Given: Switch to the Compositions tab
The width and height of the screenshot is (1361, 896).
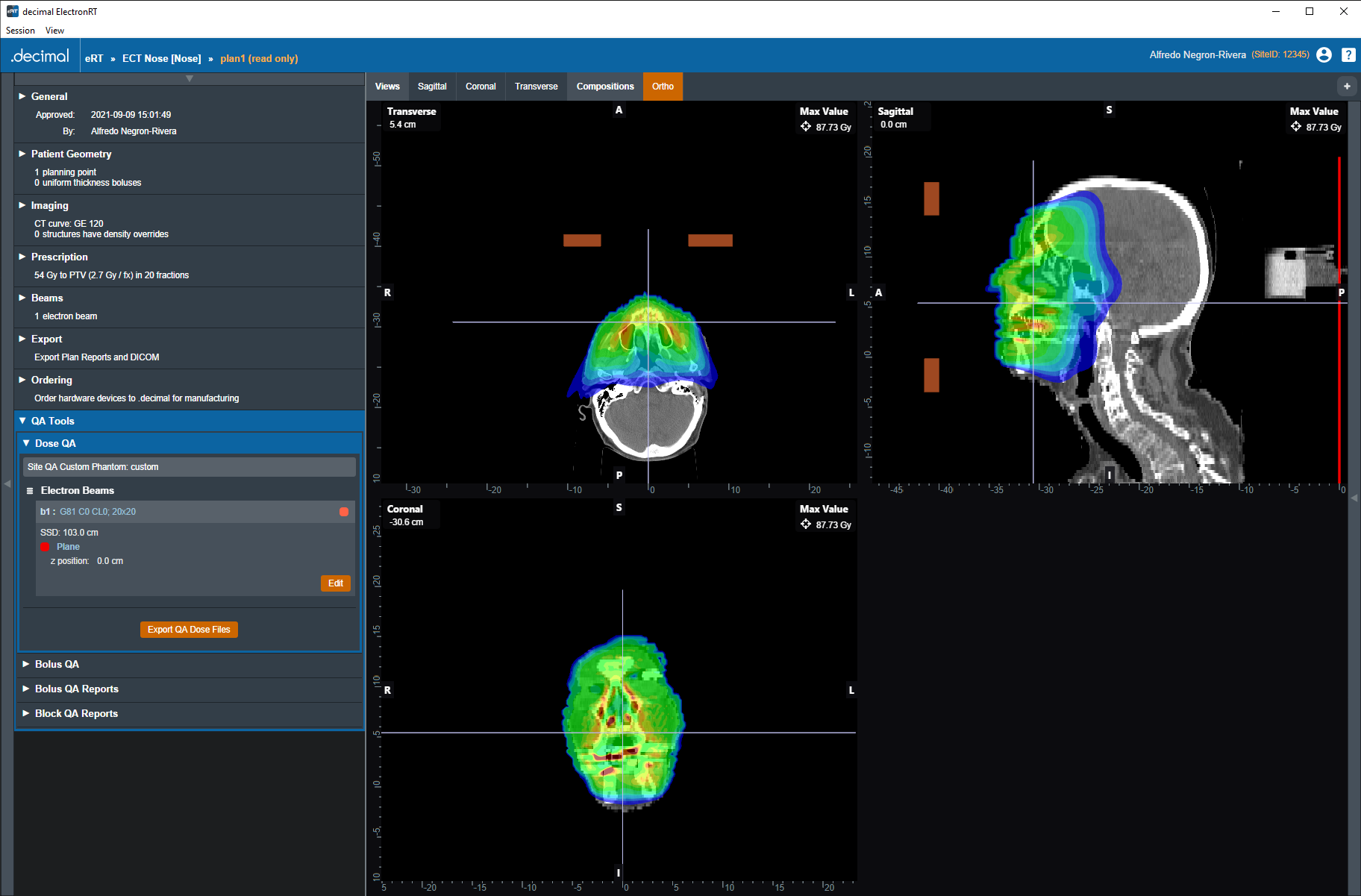Looking at the screenshot, I should (605, 87).
